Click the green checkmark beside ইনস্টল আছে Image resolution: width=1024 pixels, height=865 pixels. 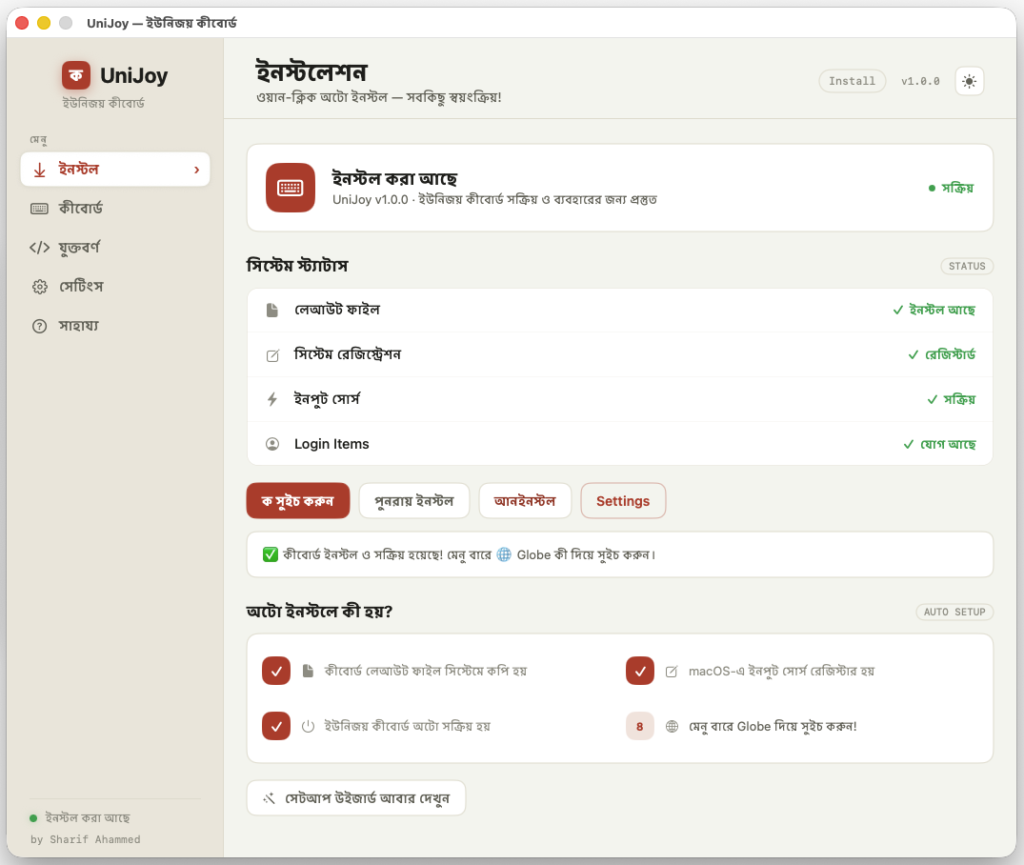pos(898,310)
